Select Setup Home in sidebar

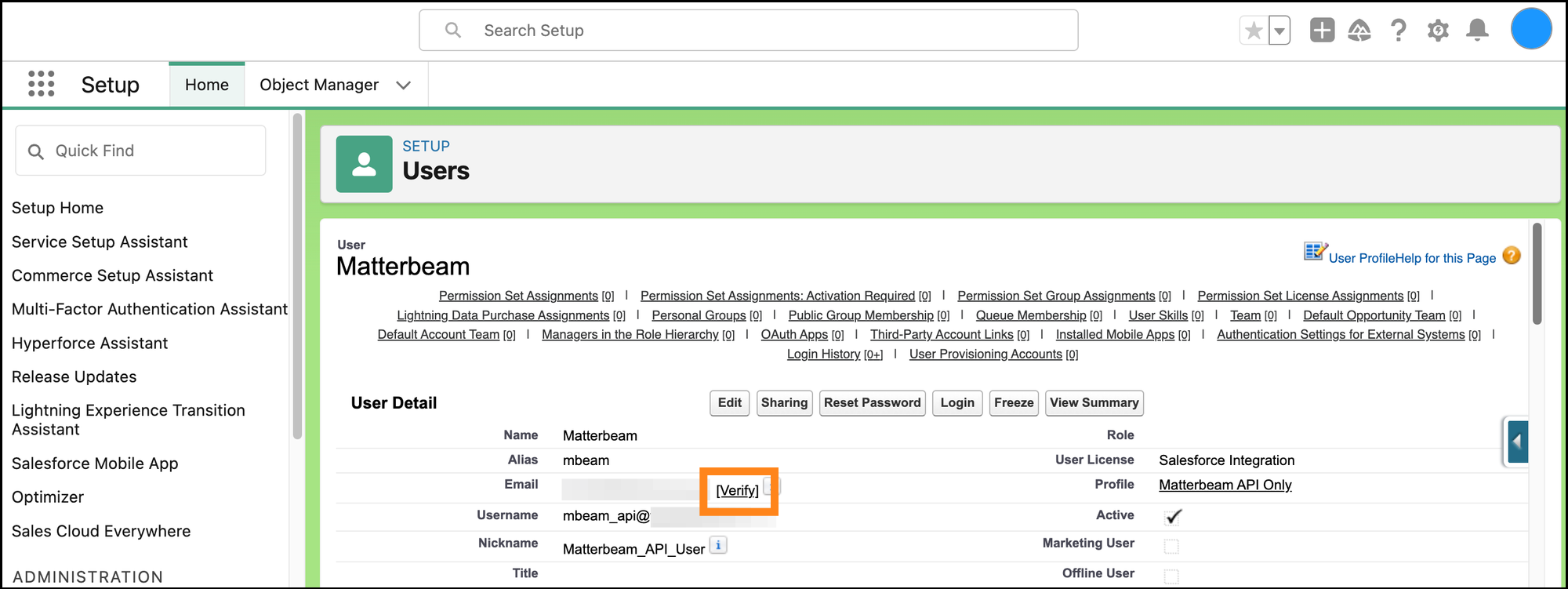(57, 208)
